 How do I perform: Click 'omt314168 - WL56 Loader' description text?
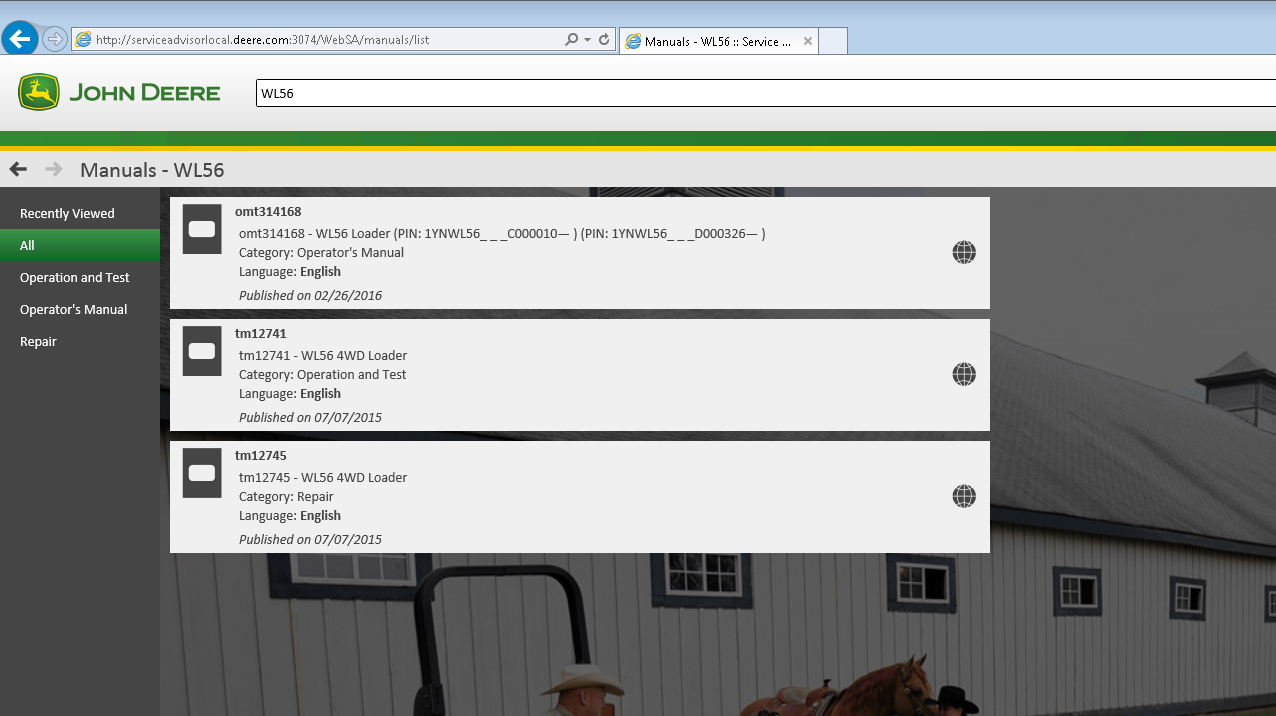502,233
